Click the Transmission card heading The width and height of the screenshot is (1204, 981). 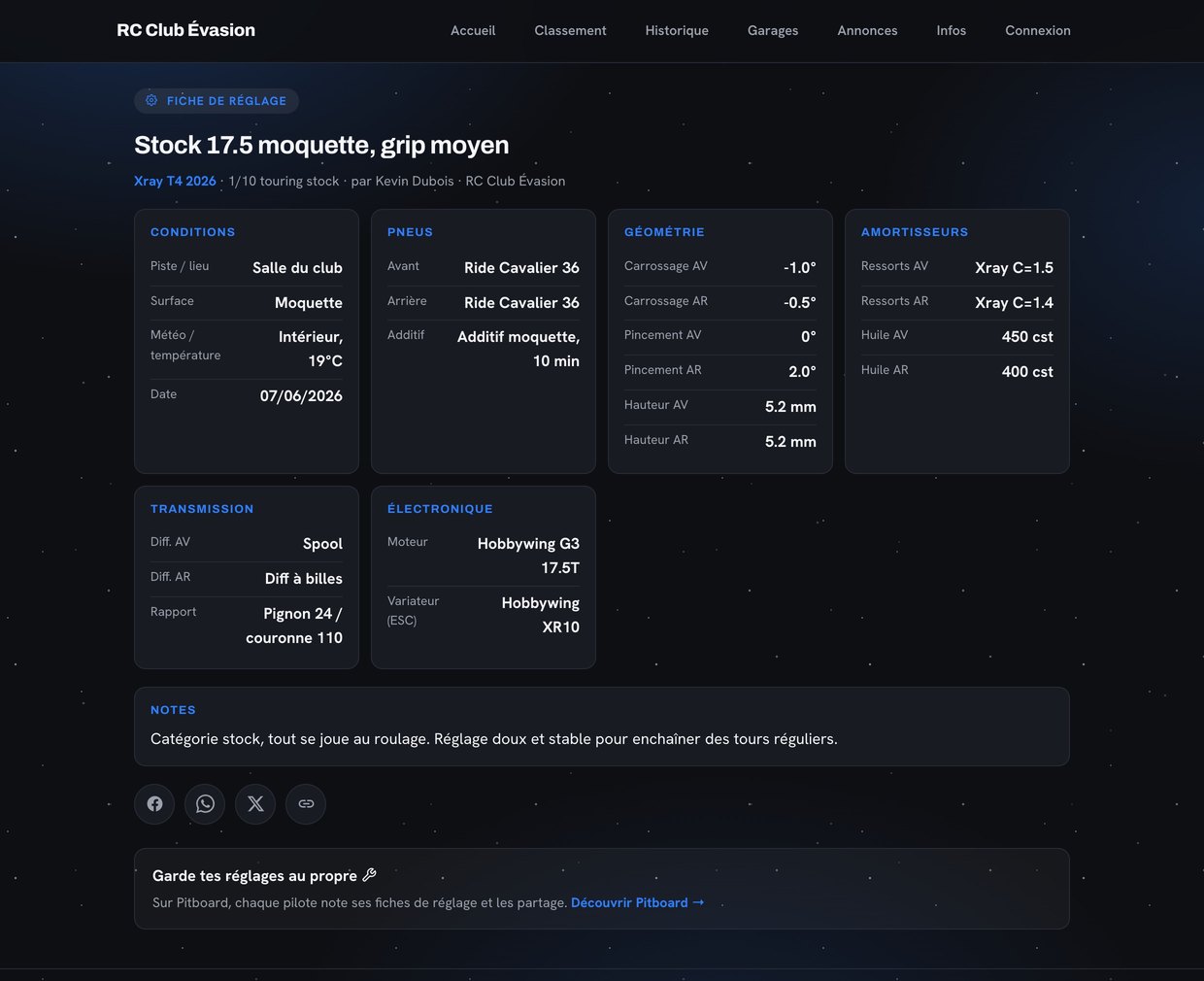pos(202,509)
